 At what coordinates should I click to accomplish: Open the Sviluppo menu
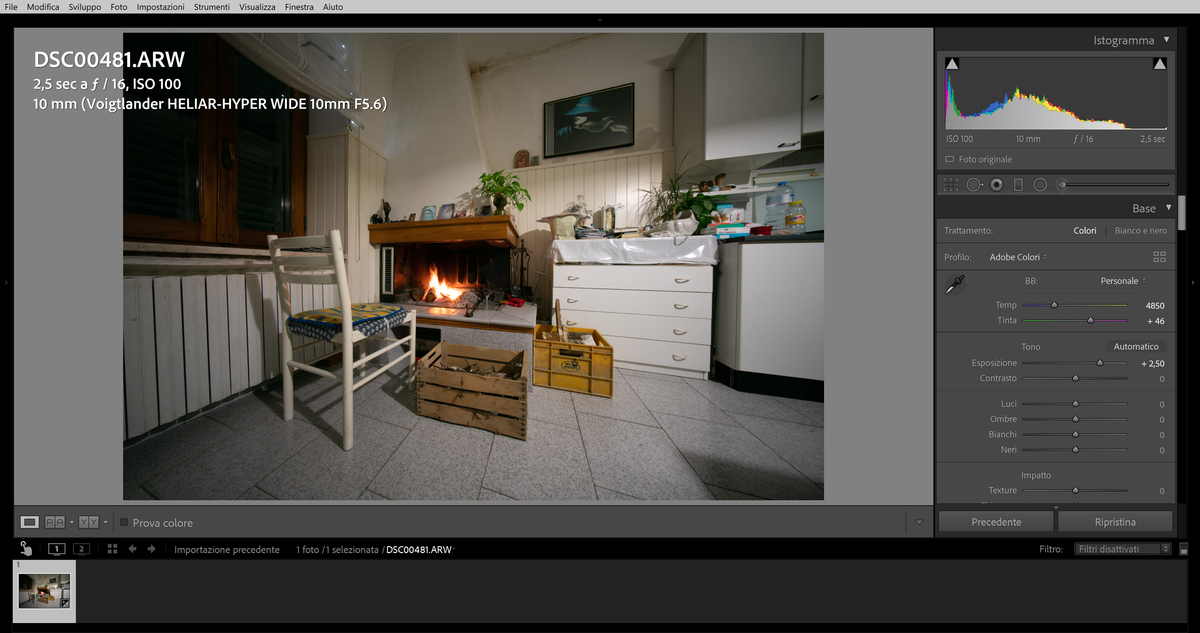coord(84,6)
